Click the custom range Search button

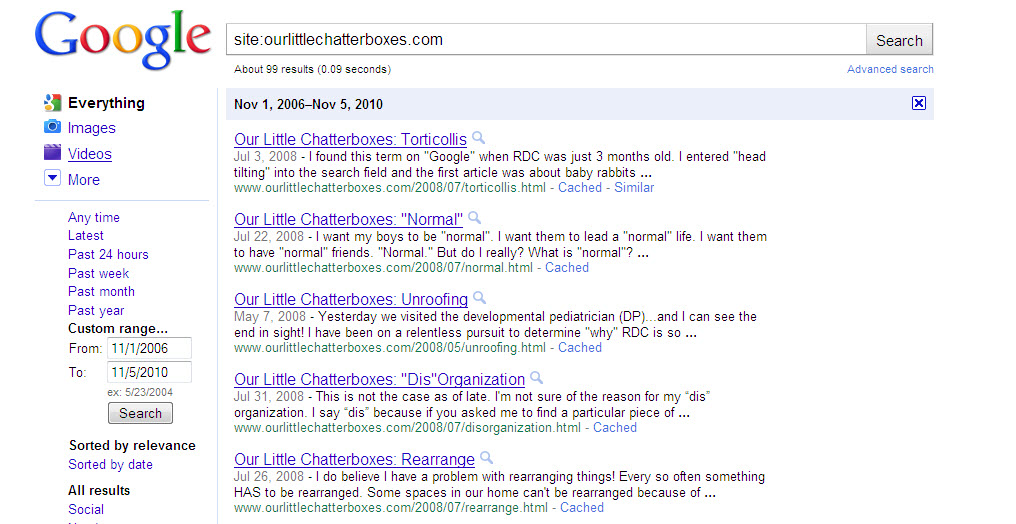coord(140,413)
